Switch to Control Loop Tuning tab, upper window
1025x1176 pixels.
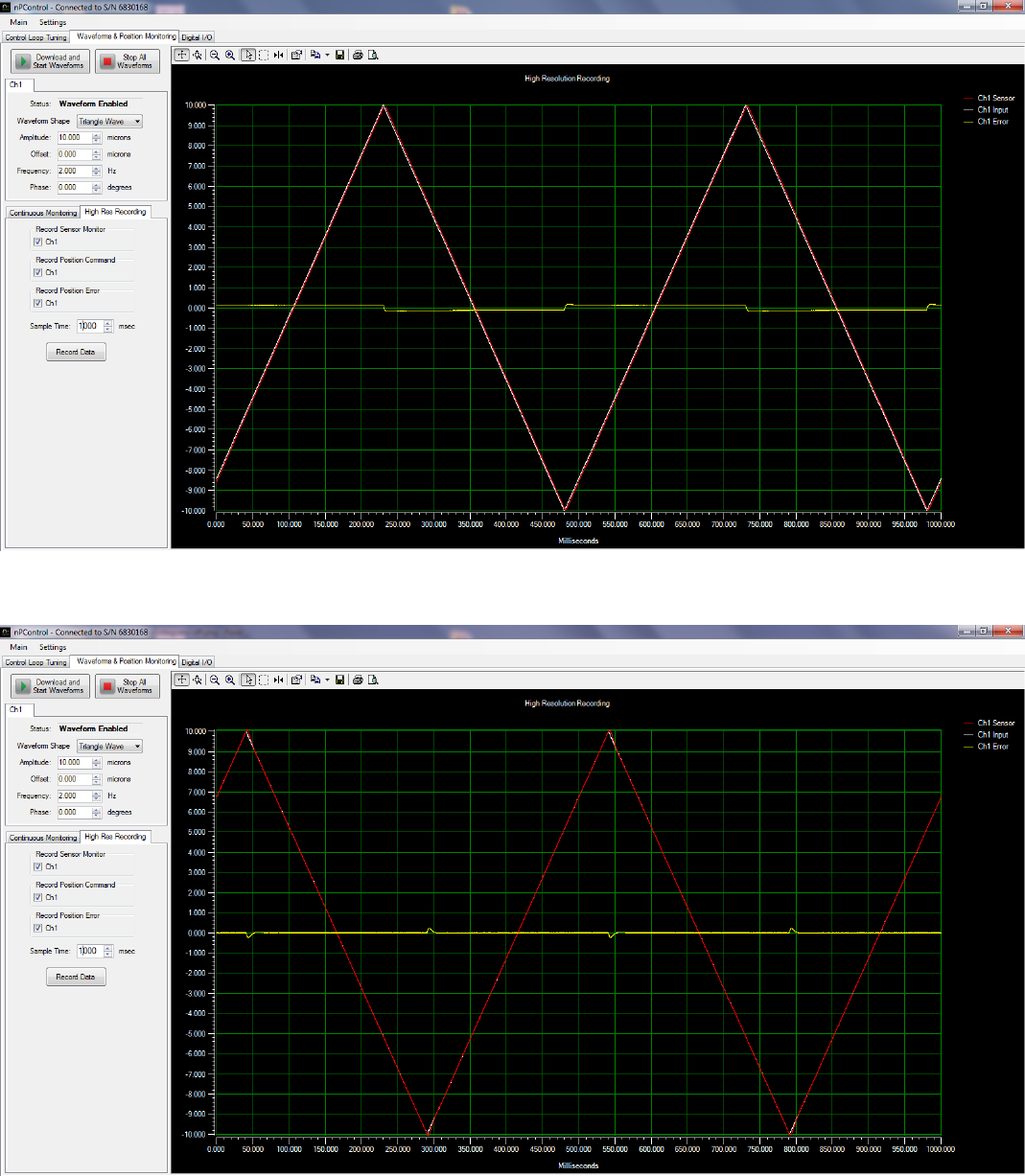pyautogui.click(x=35, y=37)
